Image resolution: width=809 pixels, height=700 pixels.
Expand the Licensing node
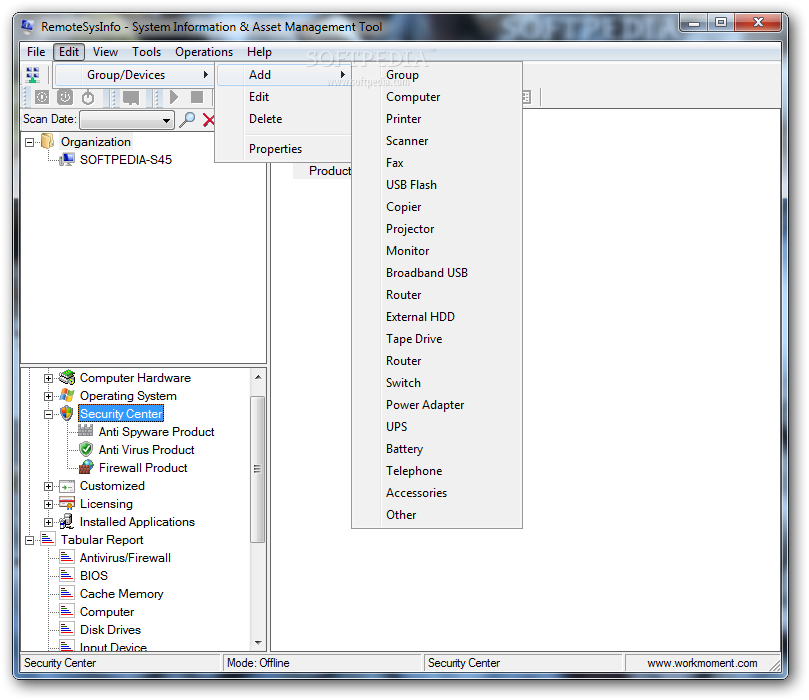pos(48,504)
